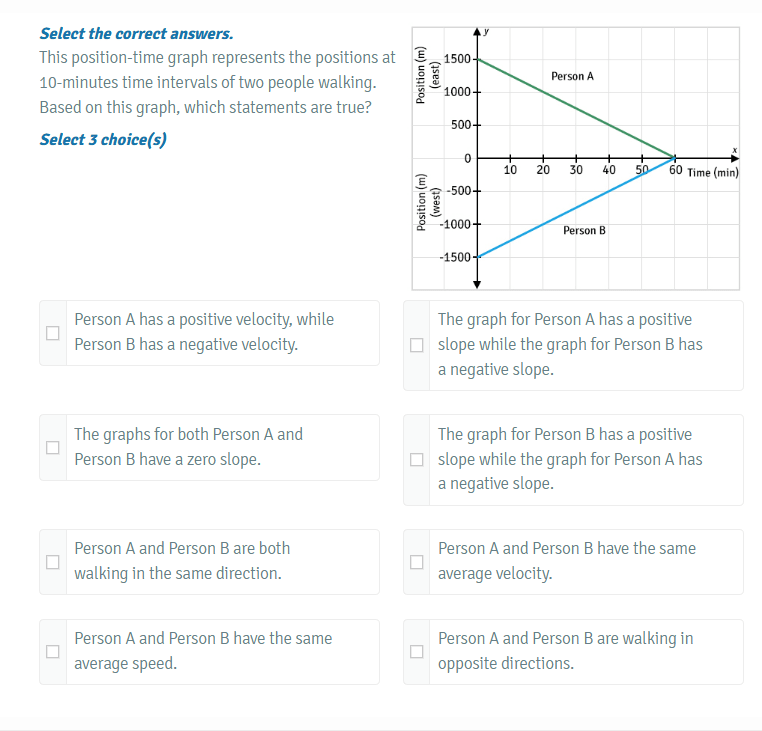Tick 'Person B positive slope, A negative' checkbox

click(416, 459)
